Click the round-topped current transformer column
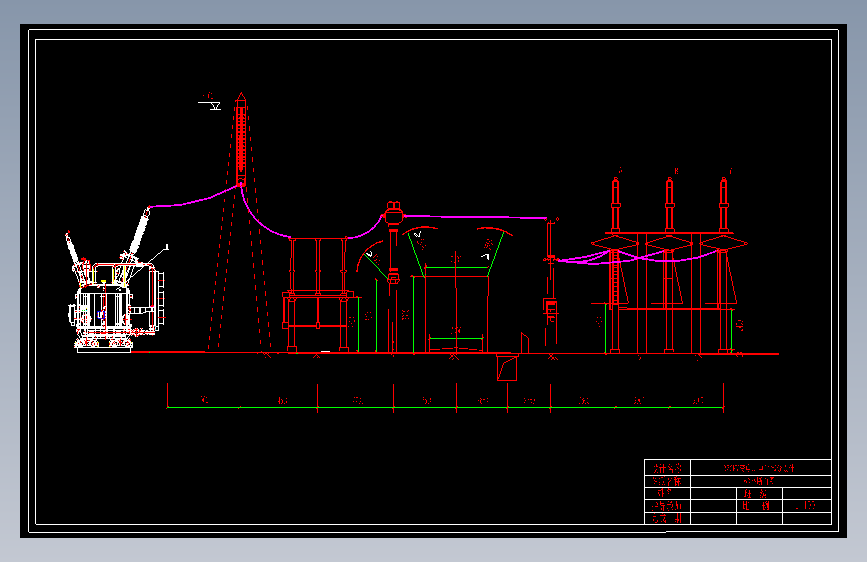867x562 pixels. click(393, 277)
